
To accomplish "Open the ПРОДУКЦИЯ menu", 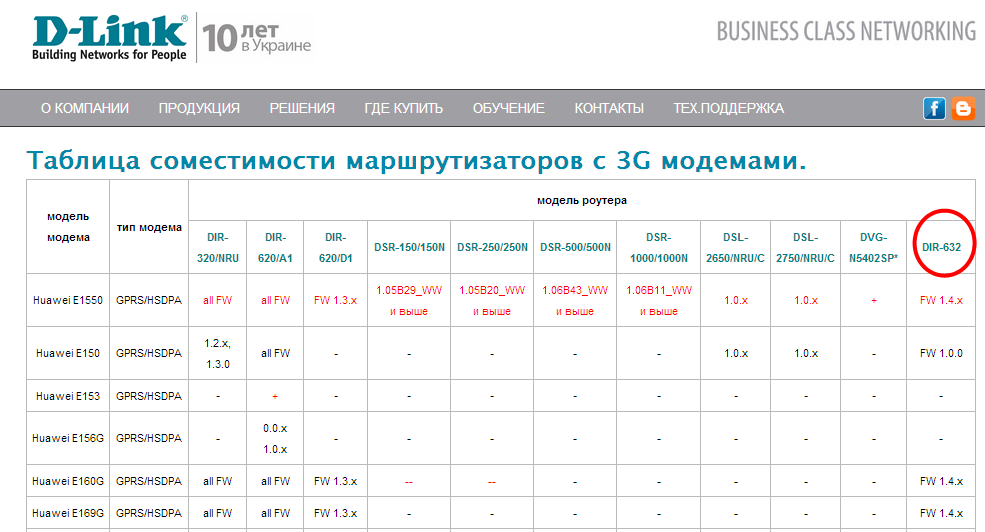I will 199,109.
